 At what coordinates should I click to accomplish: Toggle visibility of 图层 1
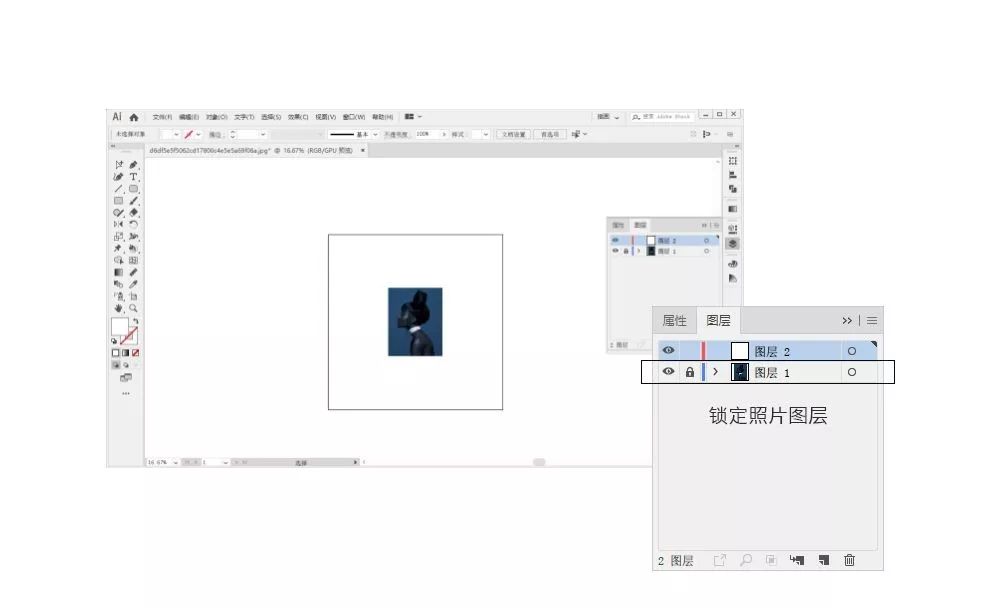tap(668, 372)
